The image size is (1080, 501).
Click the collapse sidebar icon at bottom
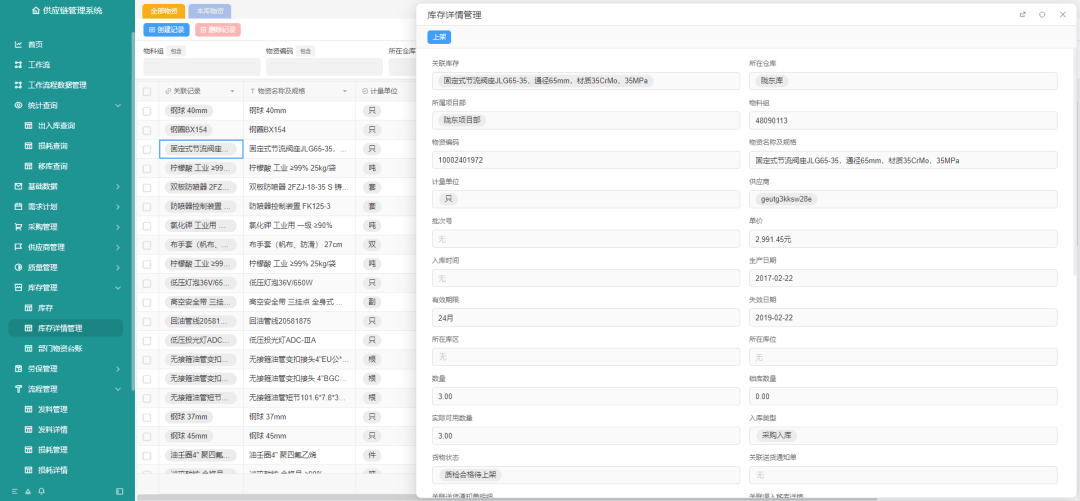pos(120,492)
